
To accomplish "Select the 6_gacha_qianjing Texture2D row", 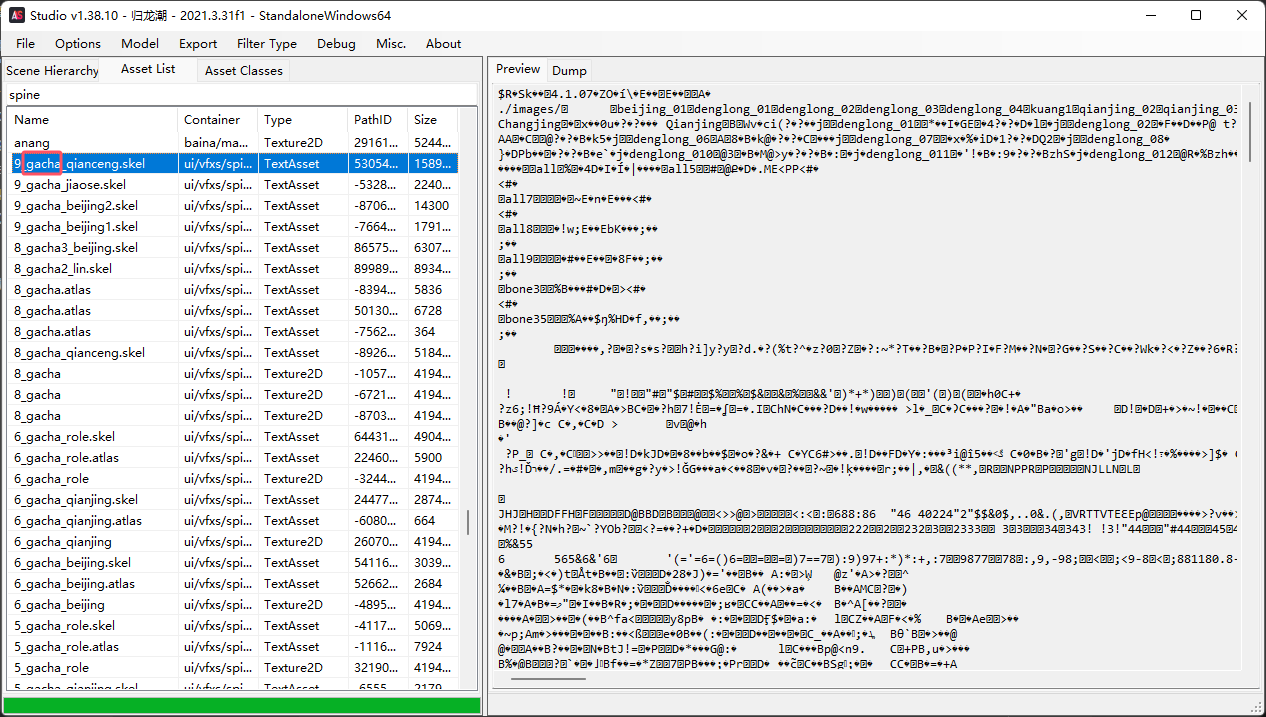I will [x=234, y=541].
